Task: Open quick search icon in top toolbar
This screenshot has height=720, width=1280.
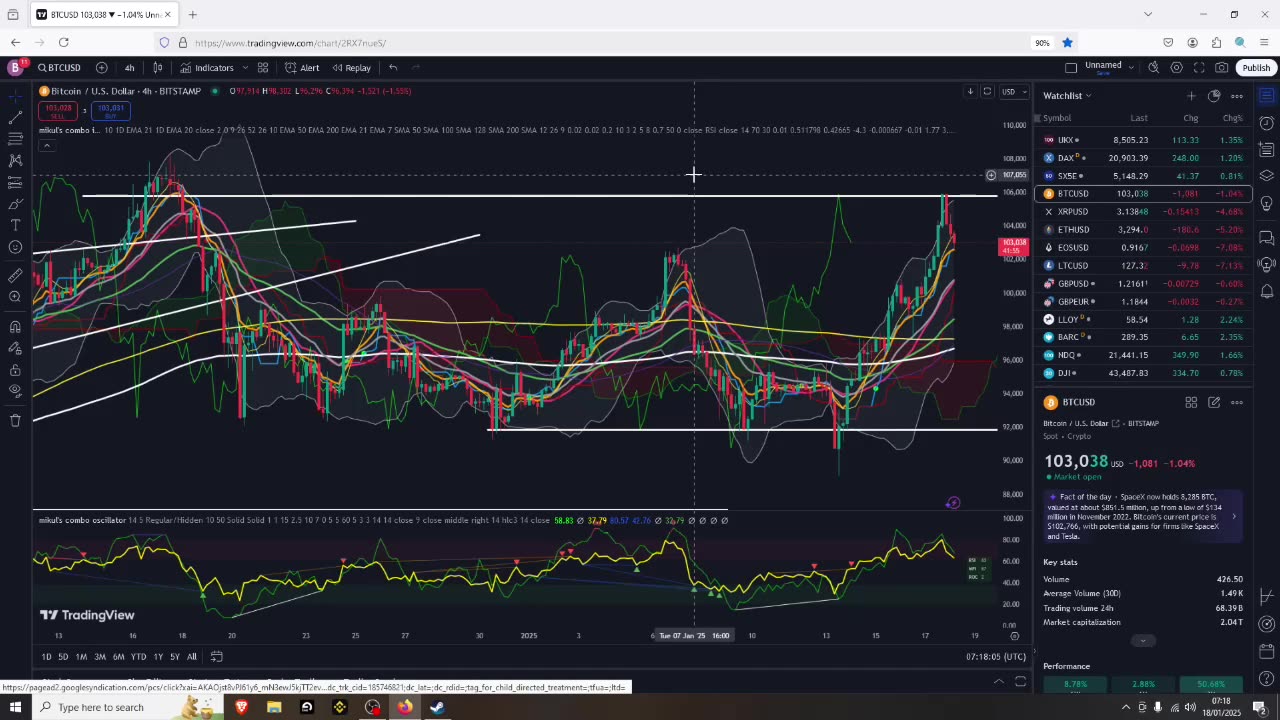Action: pos(1153,68)
